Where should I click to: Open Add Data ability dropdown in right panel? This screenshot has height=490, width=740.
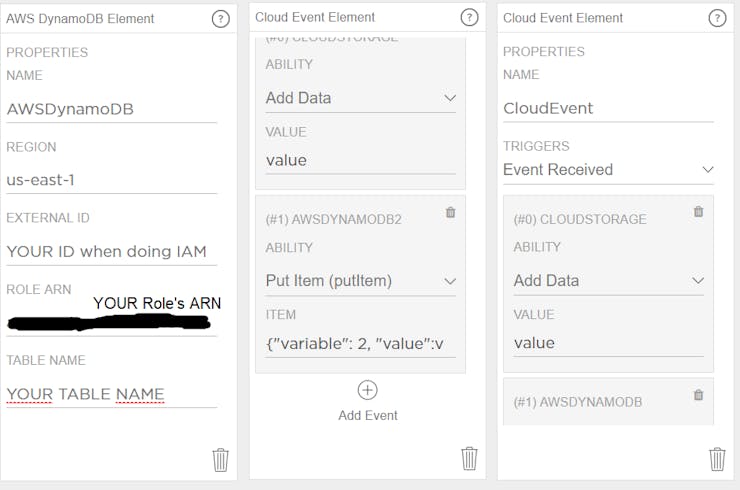point(608,281)
